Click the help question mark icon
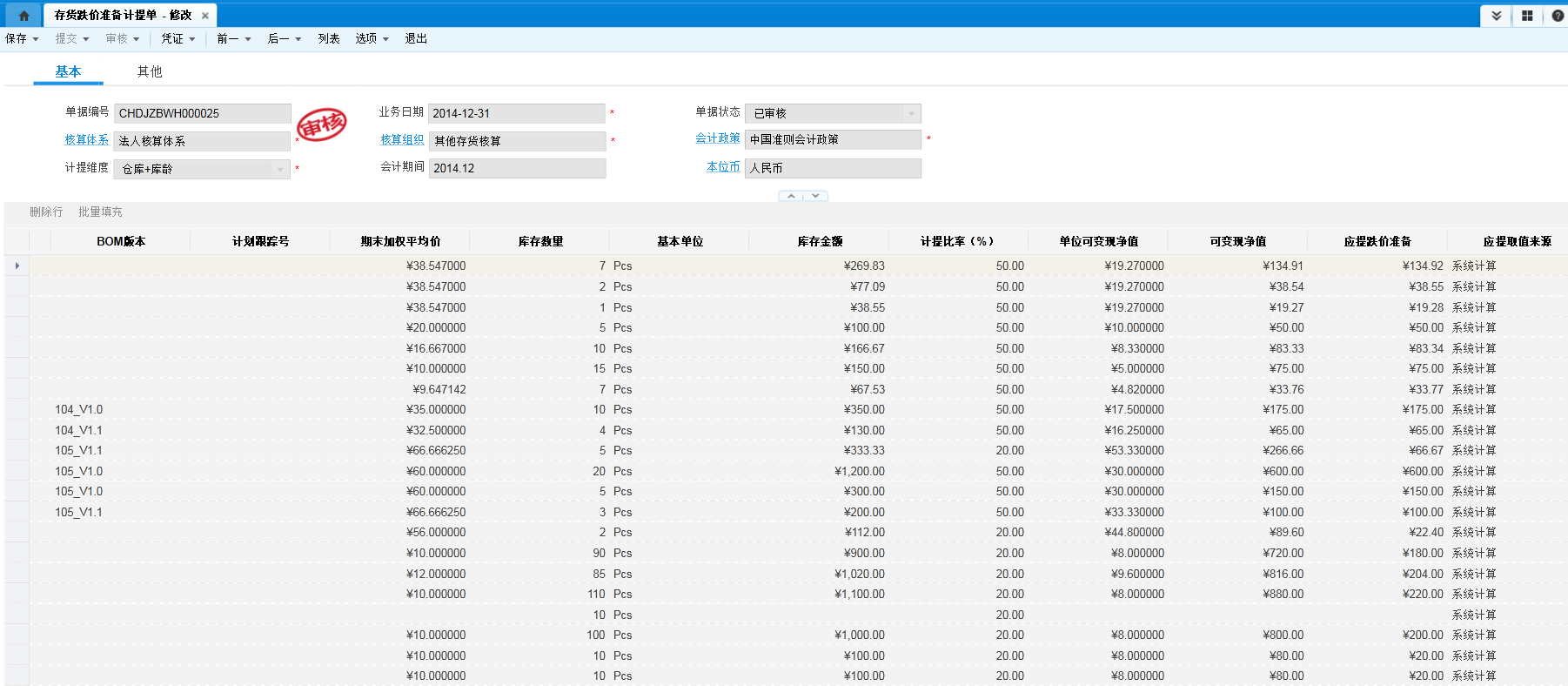 point(1558,16)
